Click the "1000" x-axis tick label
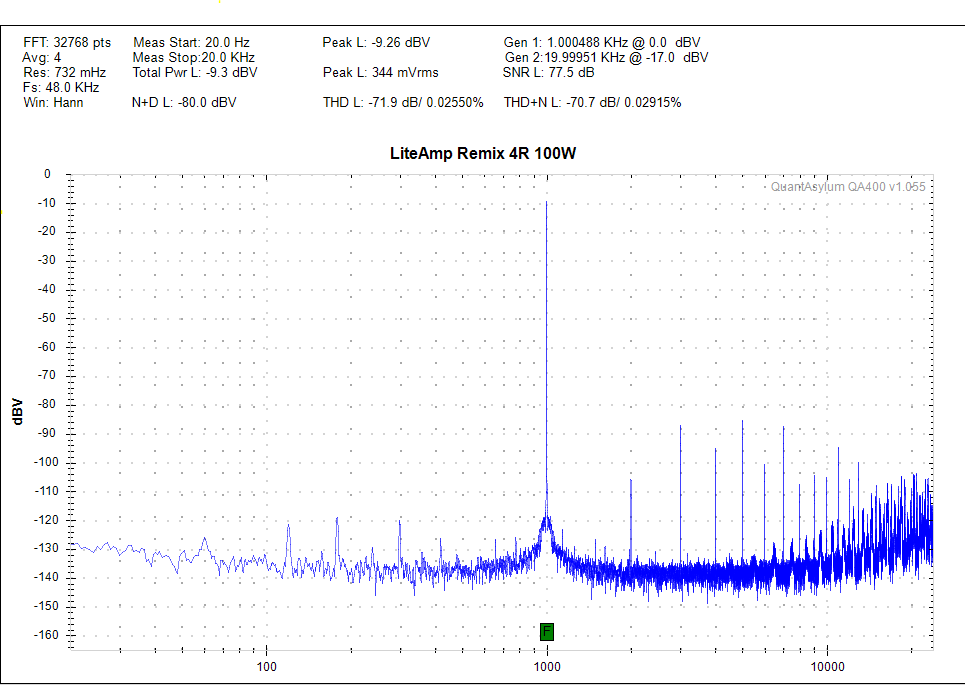Image resolution: width=965 pixels, height=685 pixels. click(x=547, y=667)
